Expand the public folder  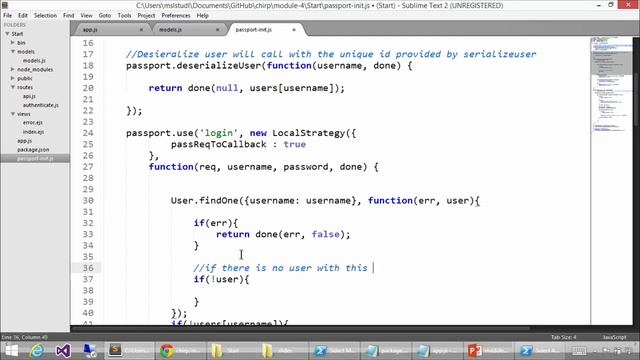13,78
